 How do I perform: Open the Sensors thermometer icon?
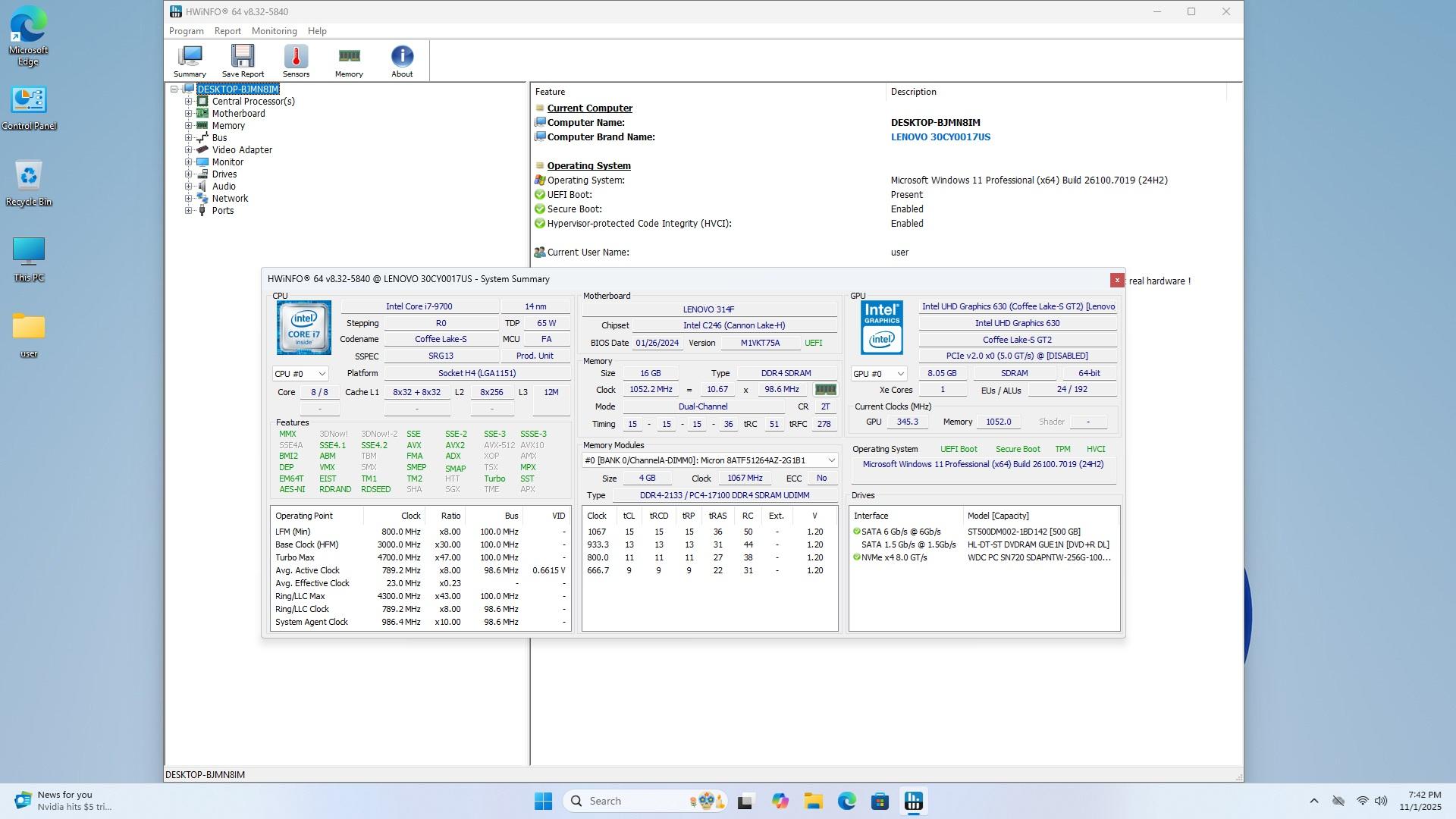pos(296,61)
